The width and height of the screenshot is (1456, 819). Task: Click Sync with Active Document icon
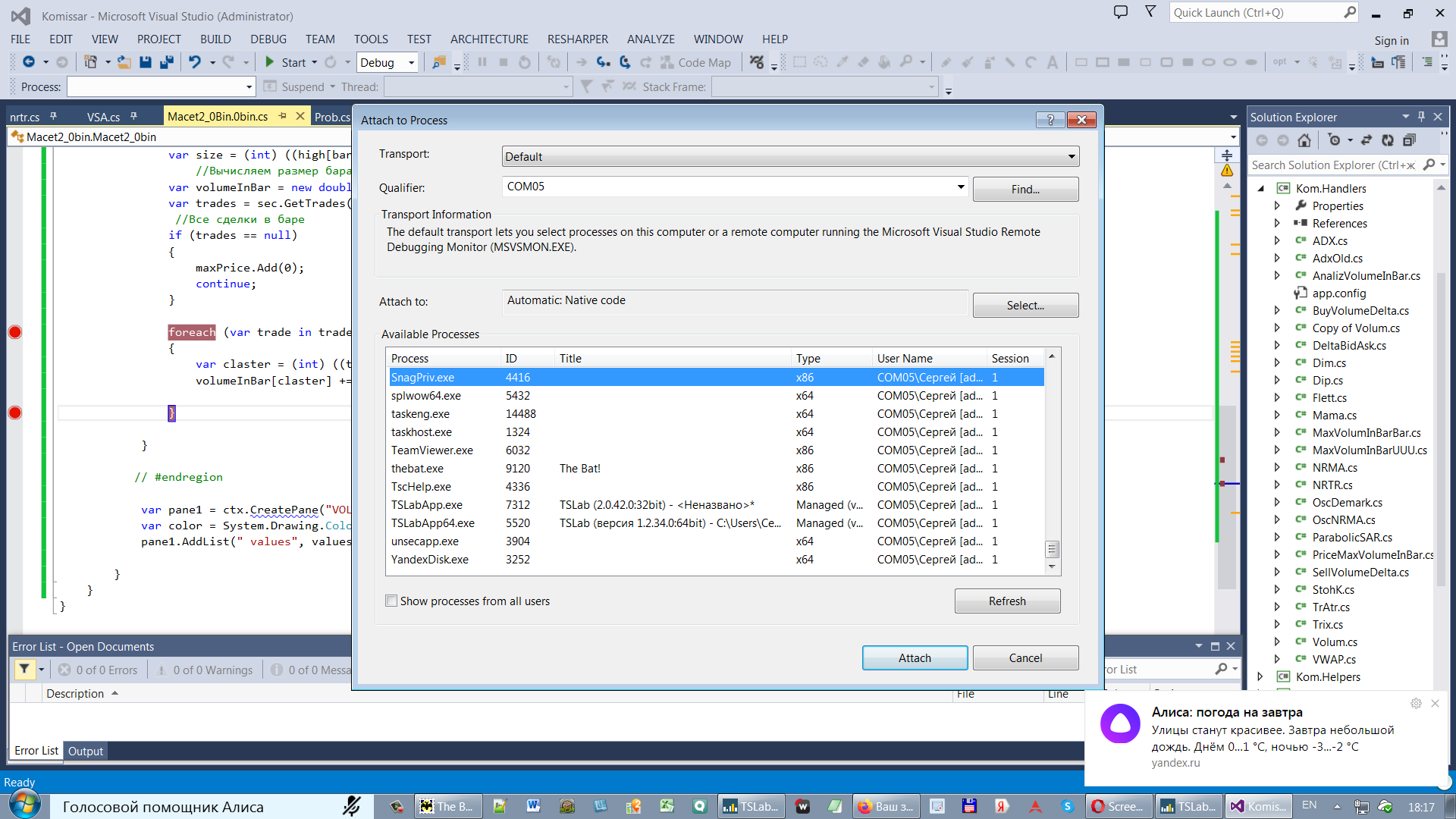pyautogui.click(x=1367, y=140)
